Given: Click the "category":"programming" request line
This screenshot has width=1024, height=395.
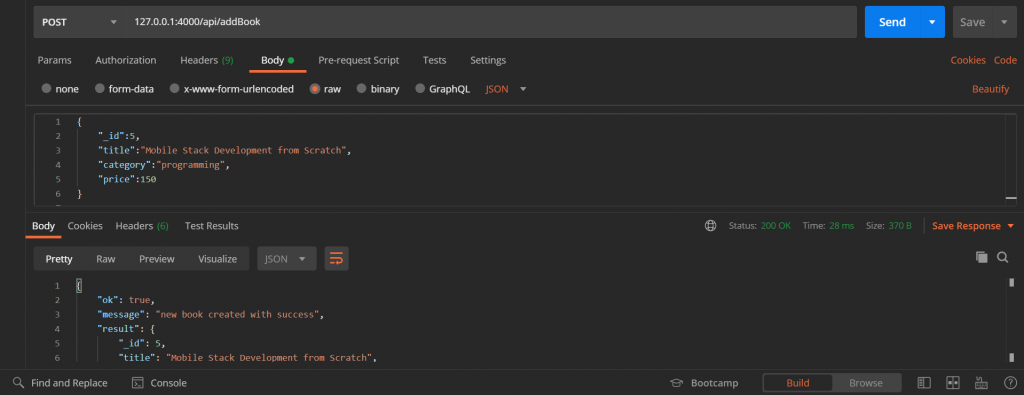Looking at the screenshot, I should pos(163,165).
